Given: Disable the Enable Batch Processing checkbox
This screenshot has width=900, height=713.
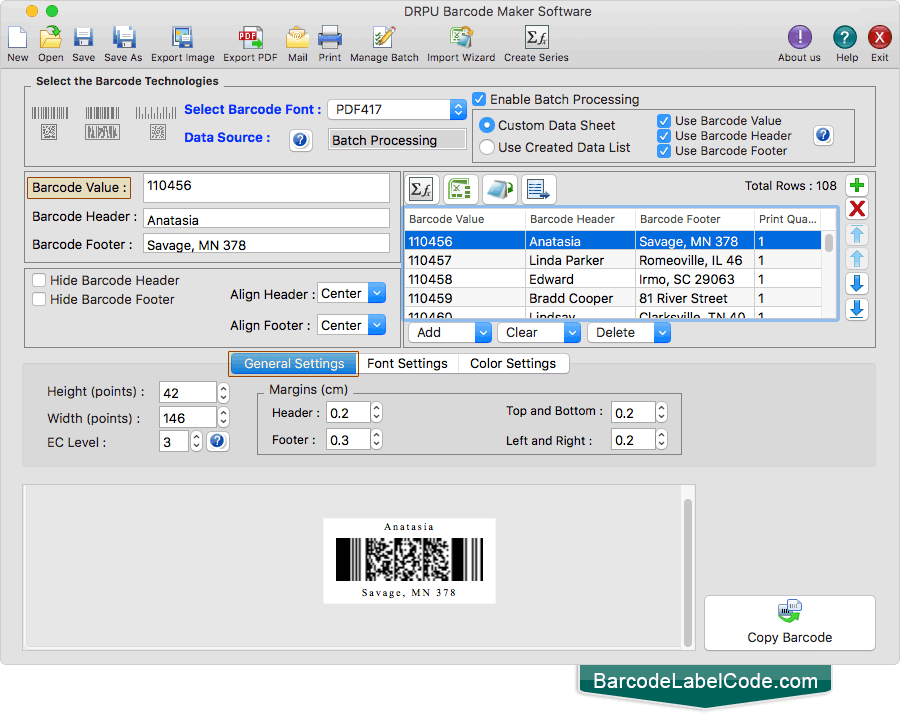Looking at the screenshot, I should [479, 99].
